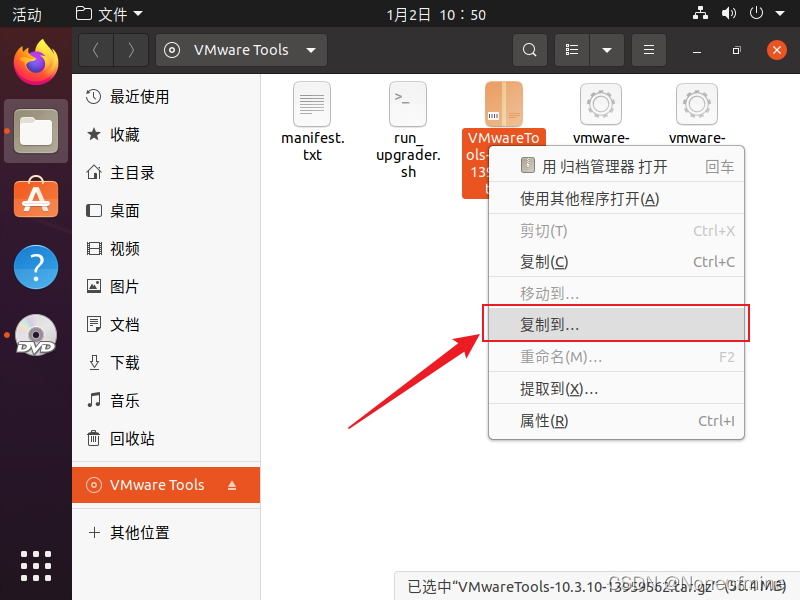Launch Ubuntu Software from dock
Image resolution: width=800 pixels, height=600 pixels.
(x=36, y=198)
